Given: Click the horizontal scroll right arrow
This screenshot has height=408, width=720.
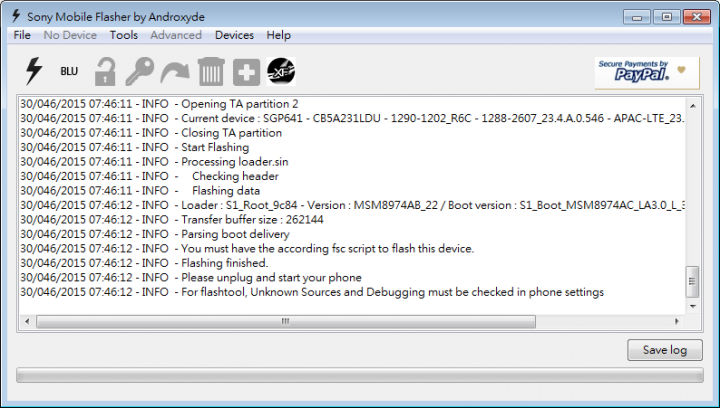Looking at the screenshot, I should (677, 321).
